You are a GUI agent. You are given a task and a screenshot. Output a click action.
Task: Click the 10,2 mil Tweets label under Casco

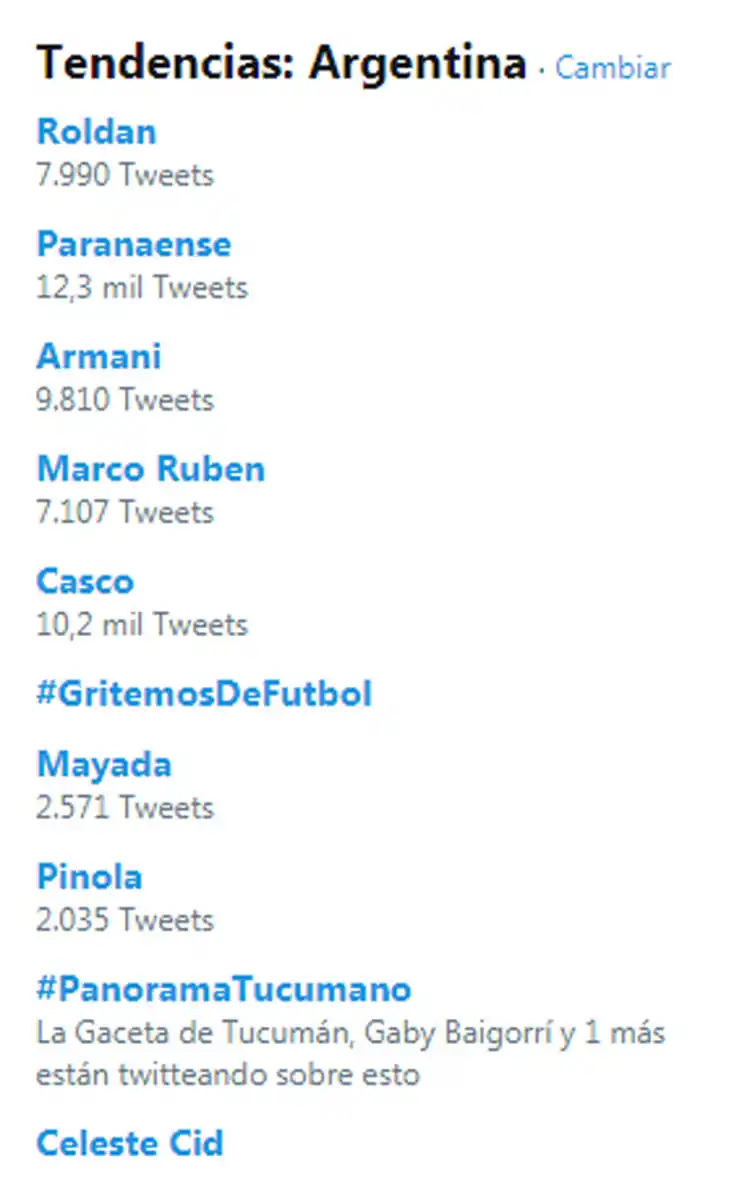click(142, 625)
